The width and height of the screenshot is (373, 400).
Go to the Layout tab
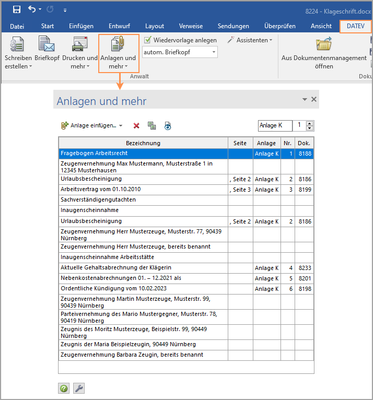(154, 26)
